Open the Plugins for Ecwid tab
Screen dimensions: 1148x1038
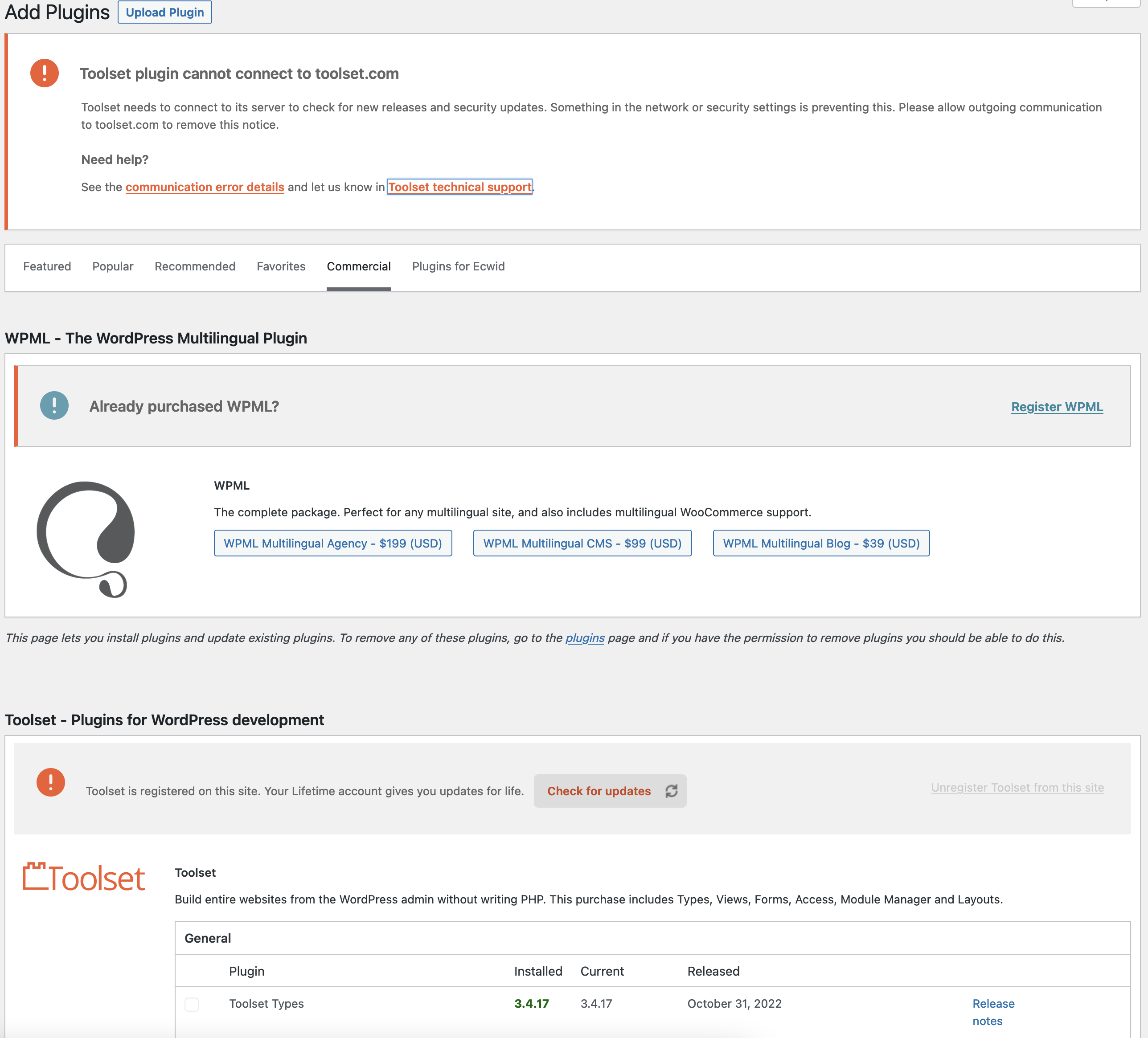pos(459,266)
